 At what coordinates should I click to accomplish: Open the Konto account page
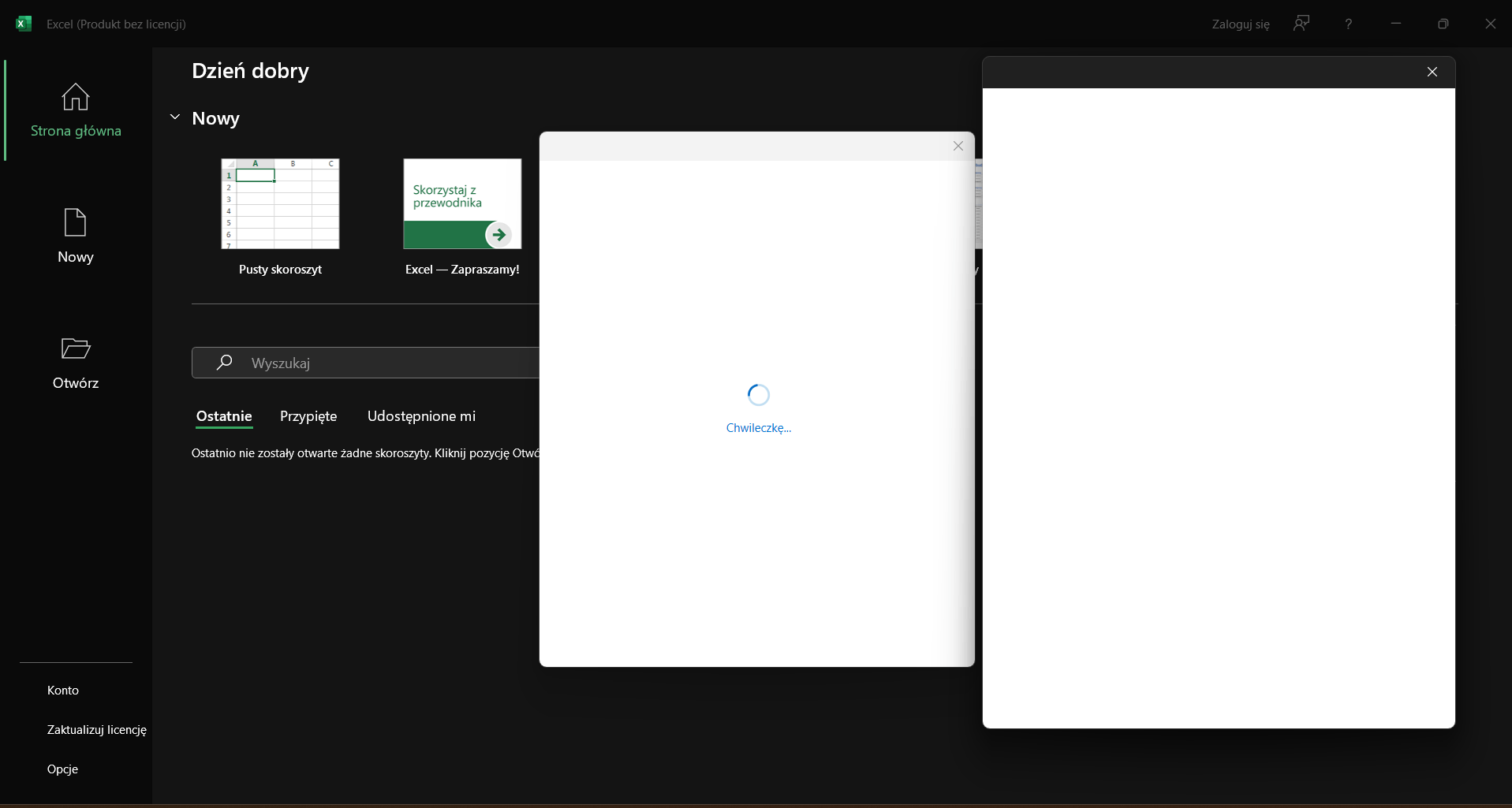tap(63, 691)
